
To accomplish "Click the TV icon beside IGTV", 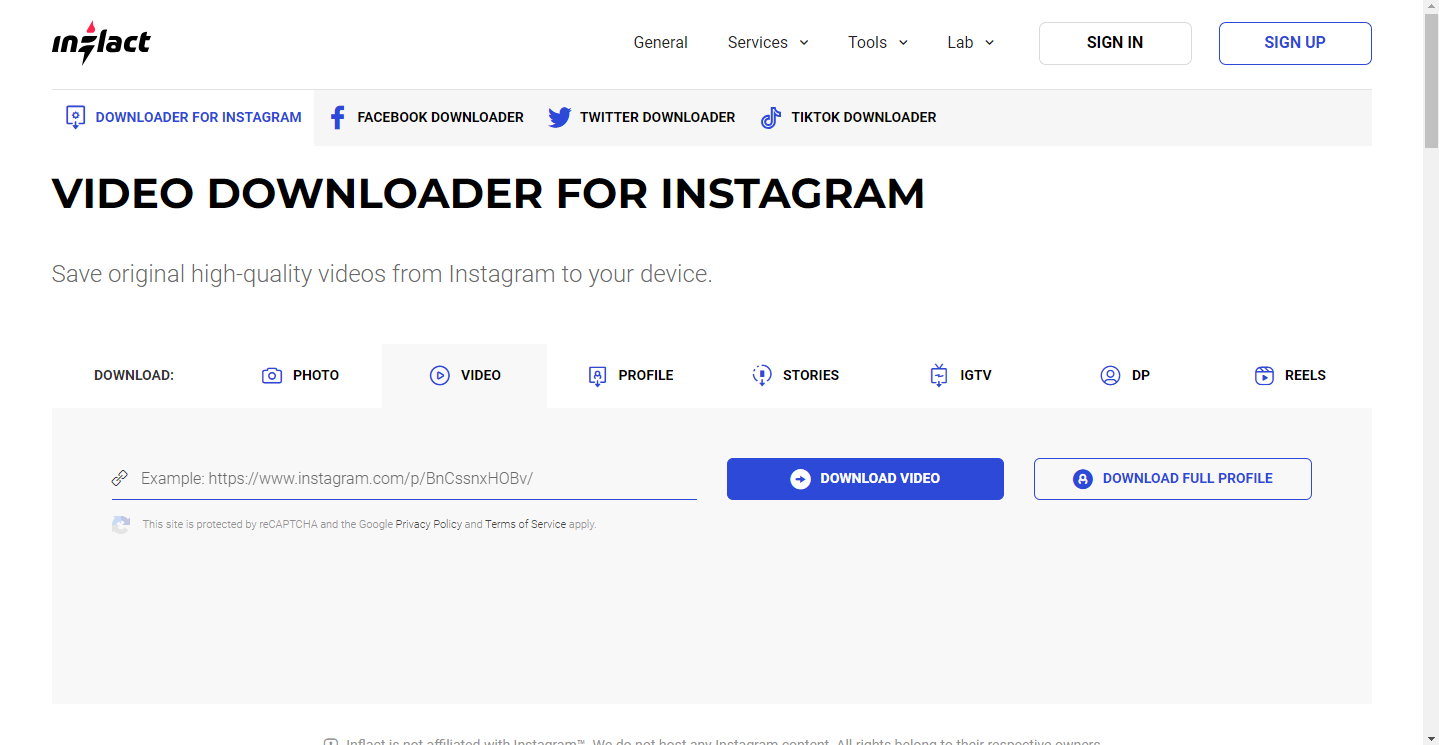I will pos(939,375).
